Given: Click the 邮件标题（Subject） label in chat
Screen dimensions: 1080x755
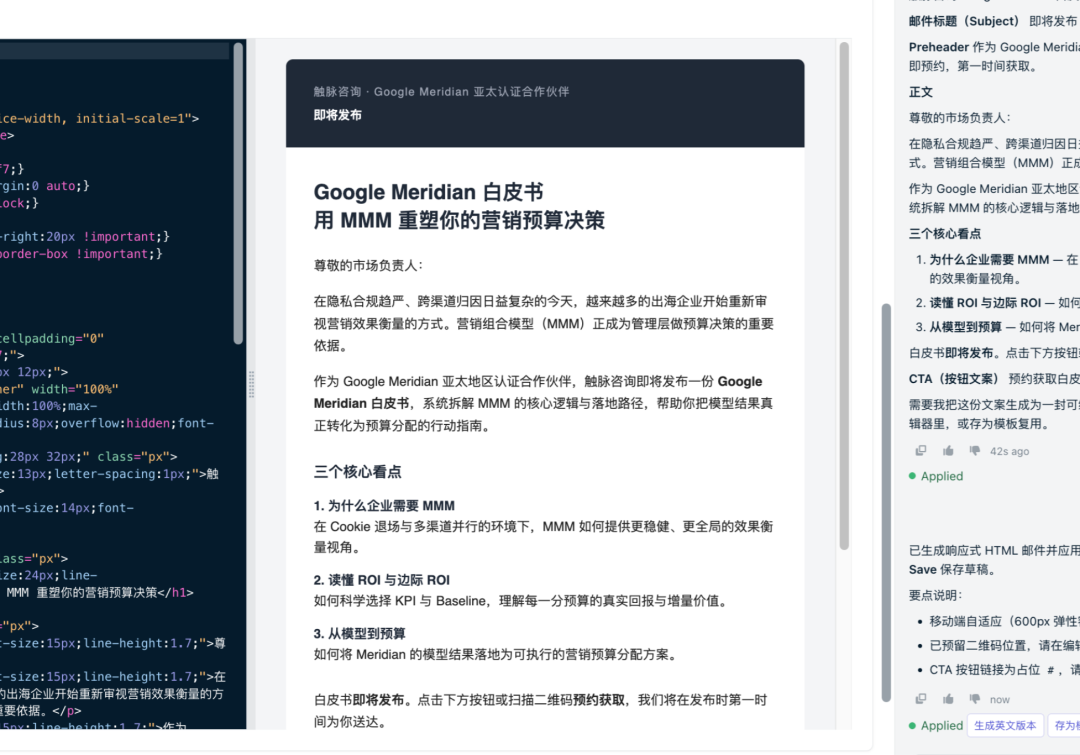Looking at the screenshot, I should coord(963,21).
